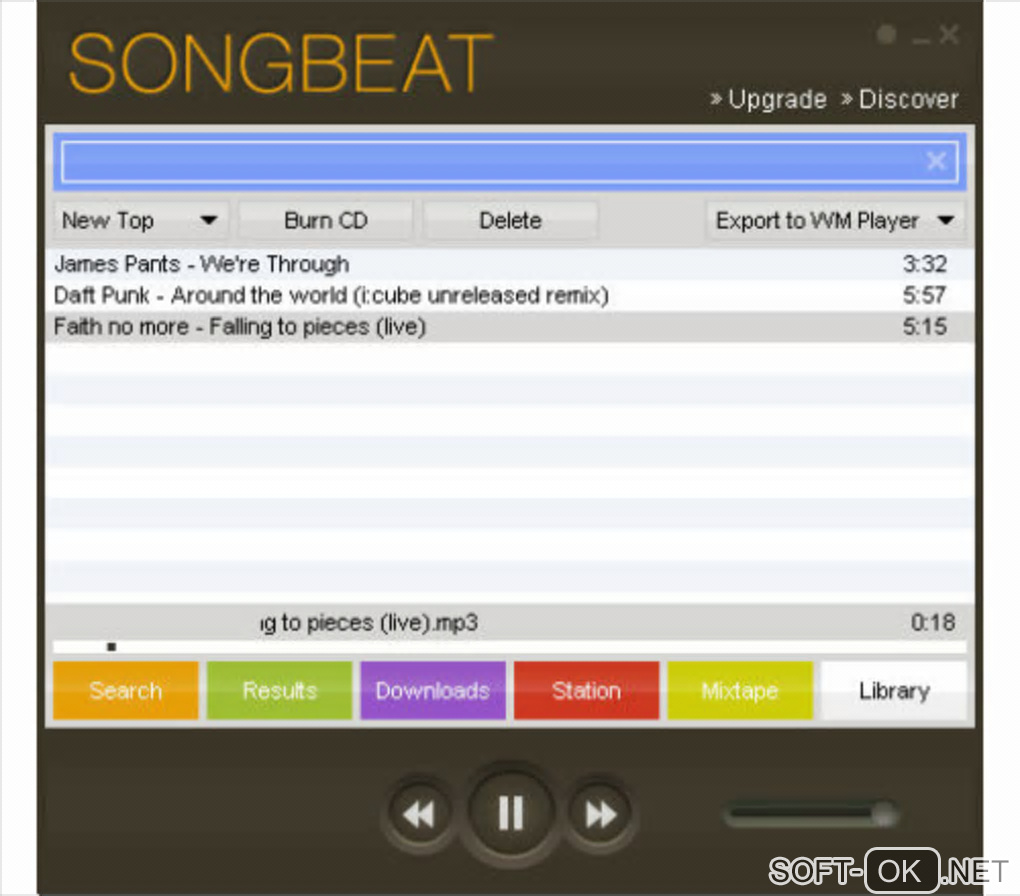Select Faith no more - Falling to pieces track

click(510, 326)
